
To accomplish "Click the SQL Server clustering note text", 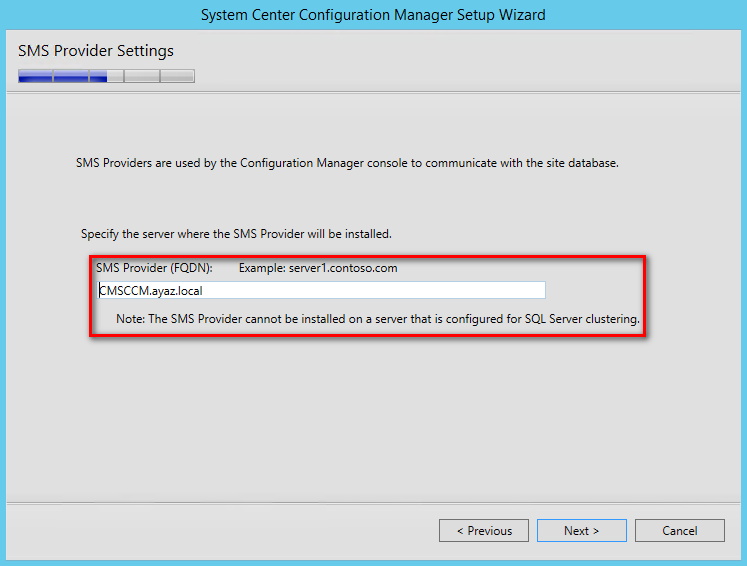I will tap(378, 319).
